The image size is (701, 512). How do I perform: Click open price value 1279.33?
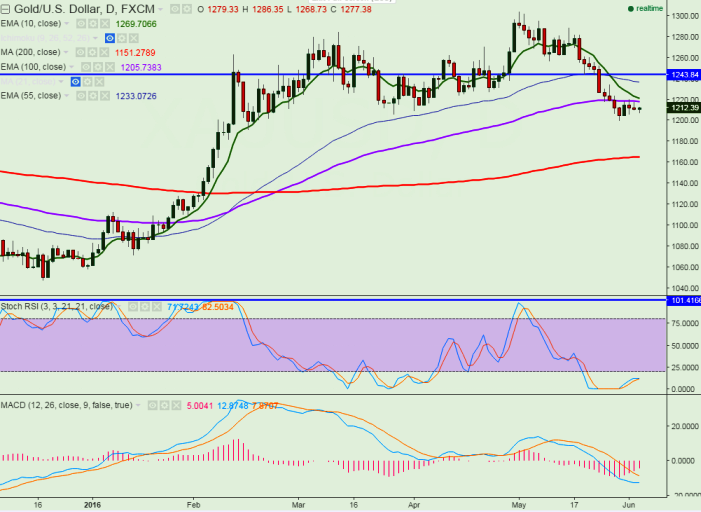click(223, 9)
